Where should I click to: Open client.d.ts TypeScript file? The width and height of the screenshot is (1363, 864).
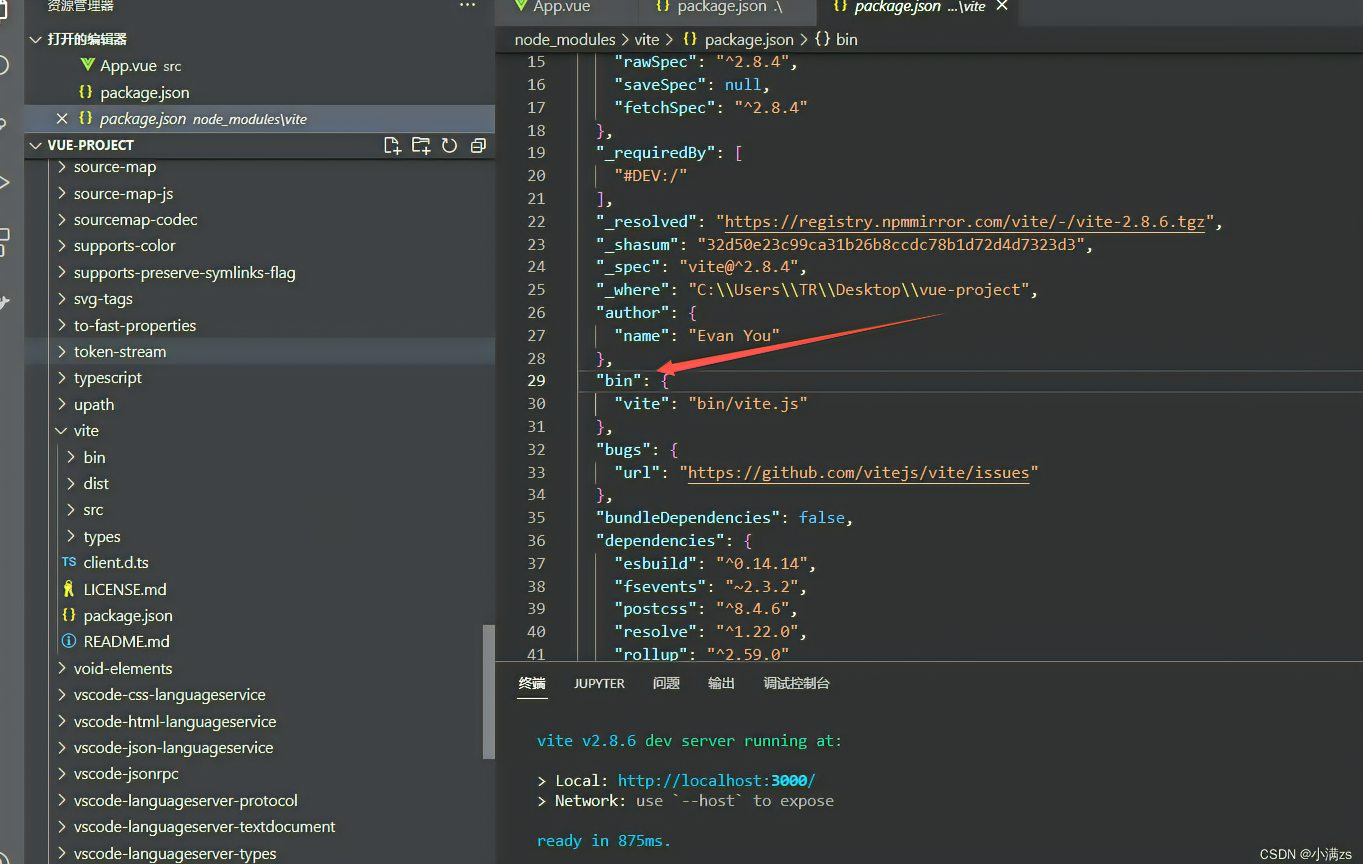pos(115,563)
